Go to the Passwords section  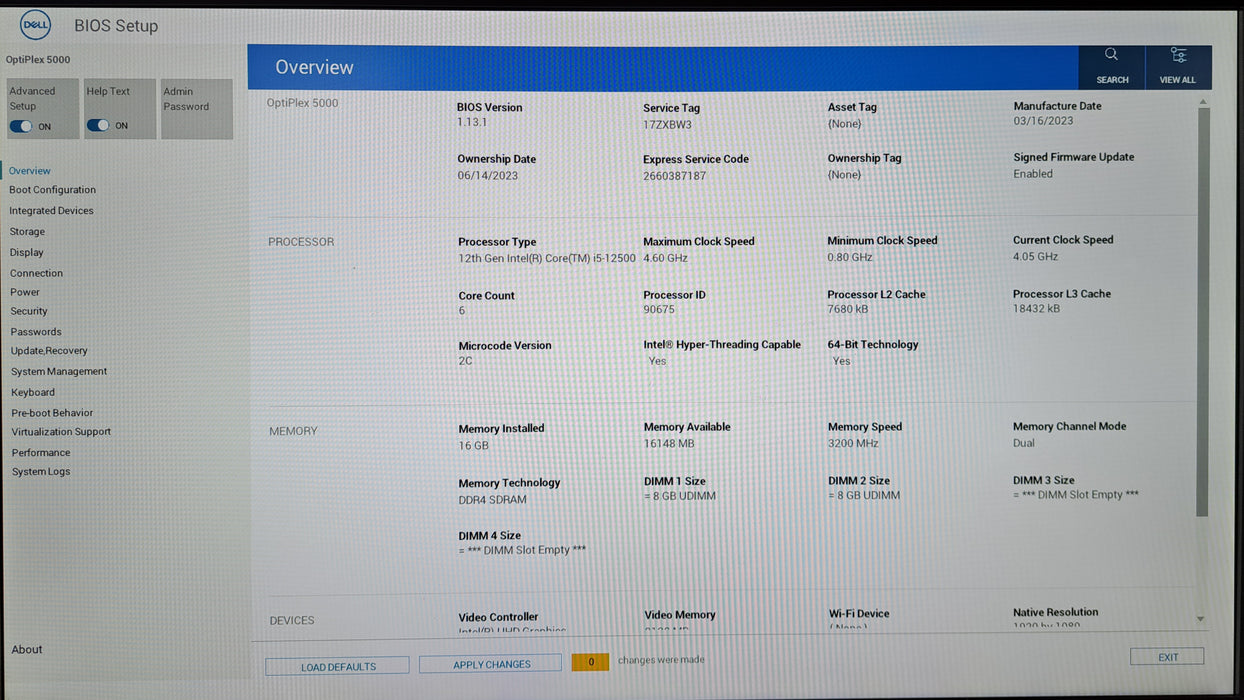pos(36,332)
